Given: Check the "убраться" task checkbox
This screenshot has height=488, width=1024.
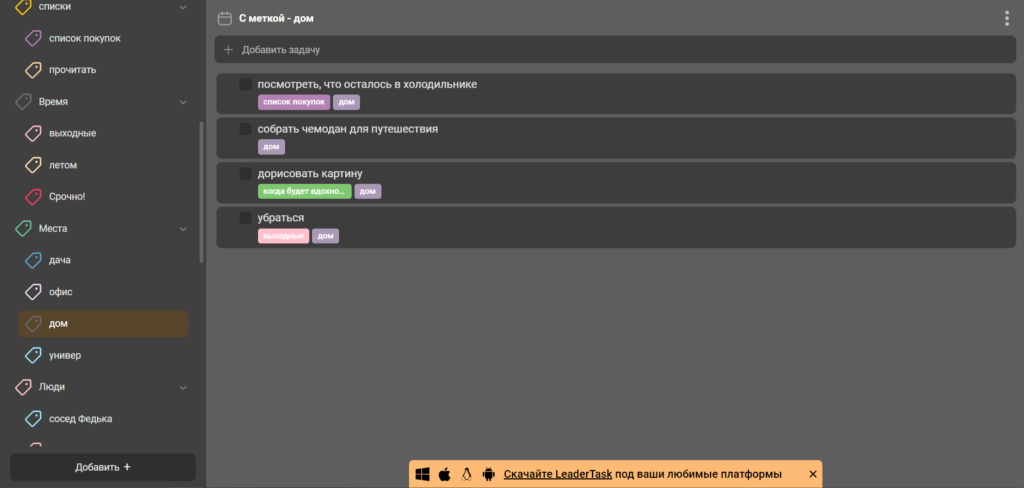Looking at the screenshot, I should (246, 218).
